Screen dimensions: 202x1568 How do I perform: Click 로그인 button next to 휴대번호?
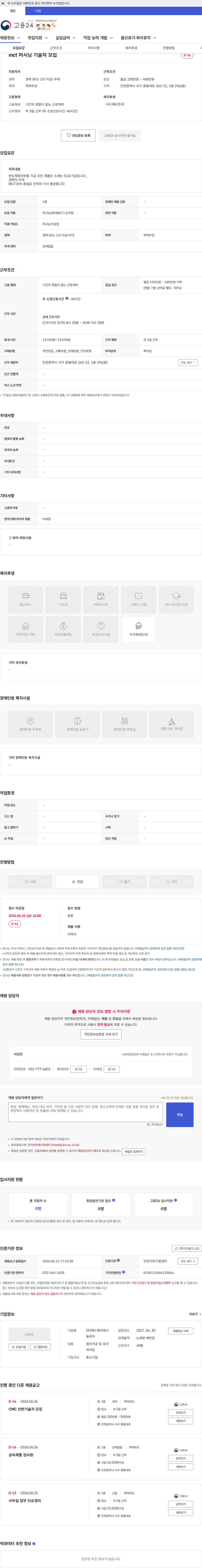[78, 1069]
